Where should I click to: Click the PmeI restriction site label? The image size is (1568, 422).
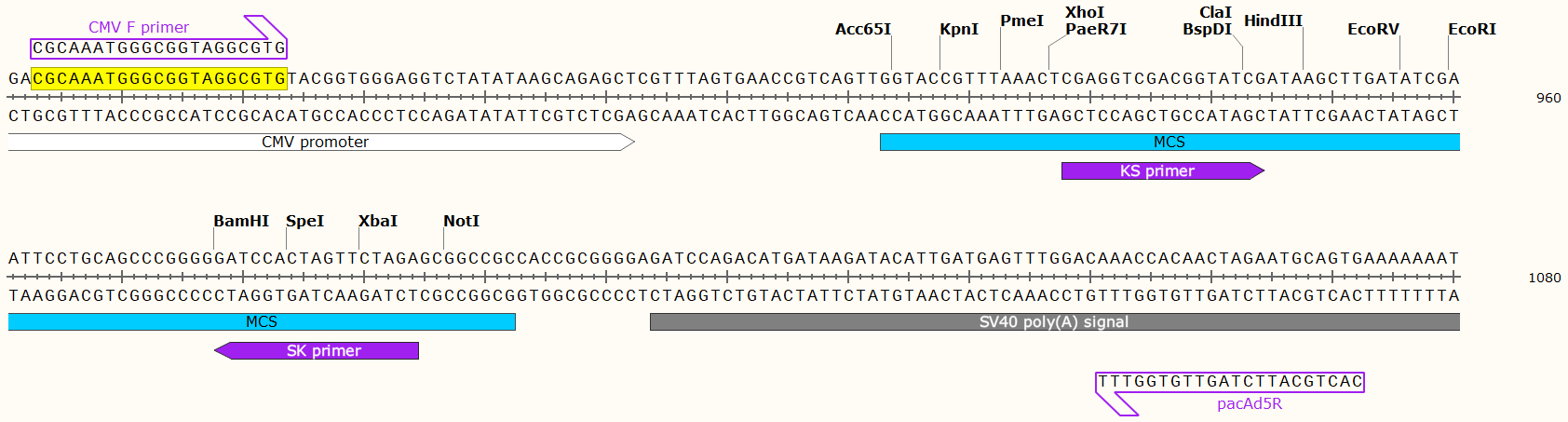1022,20
